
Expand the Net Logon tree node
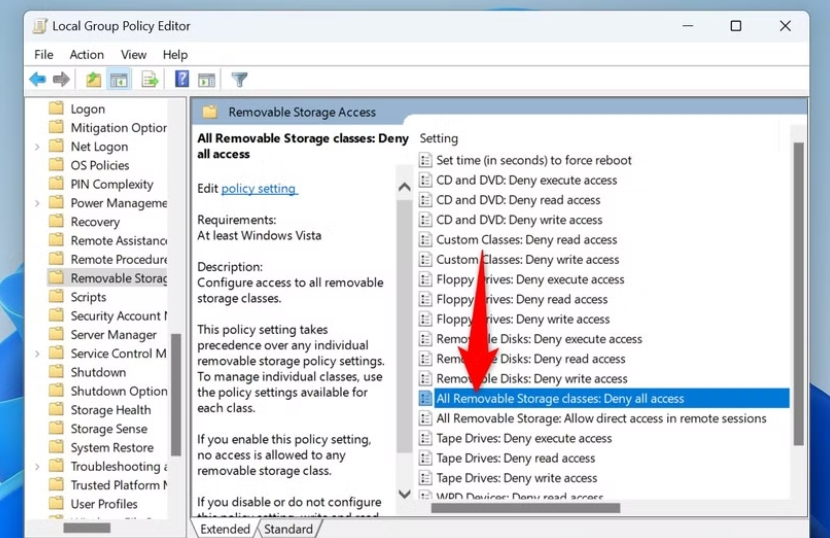[x=37, y=147]
